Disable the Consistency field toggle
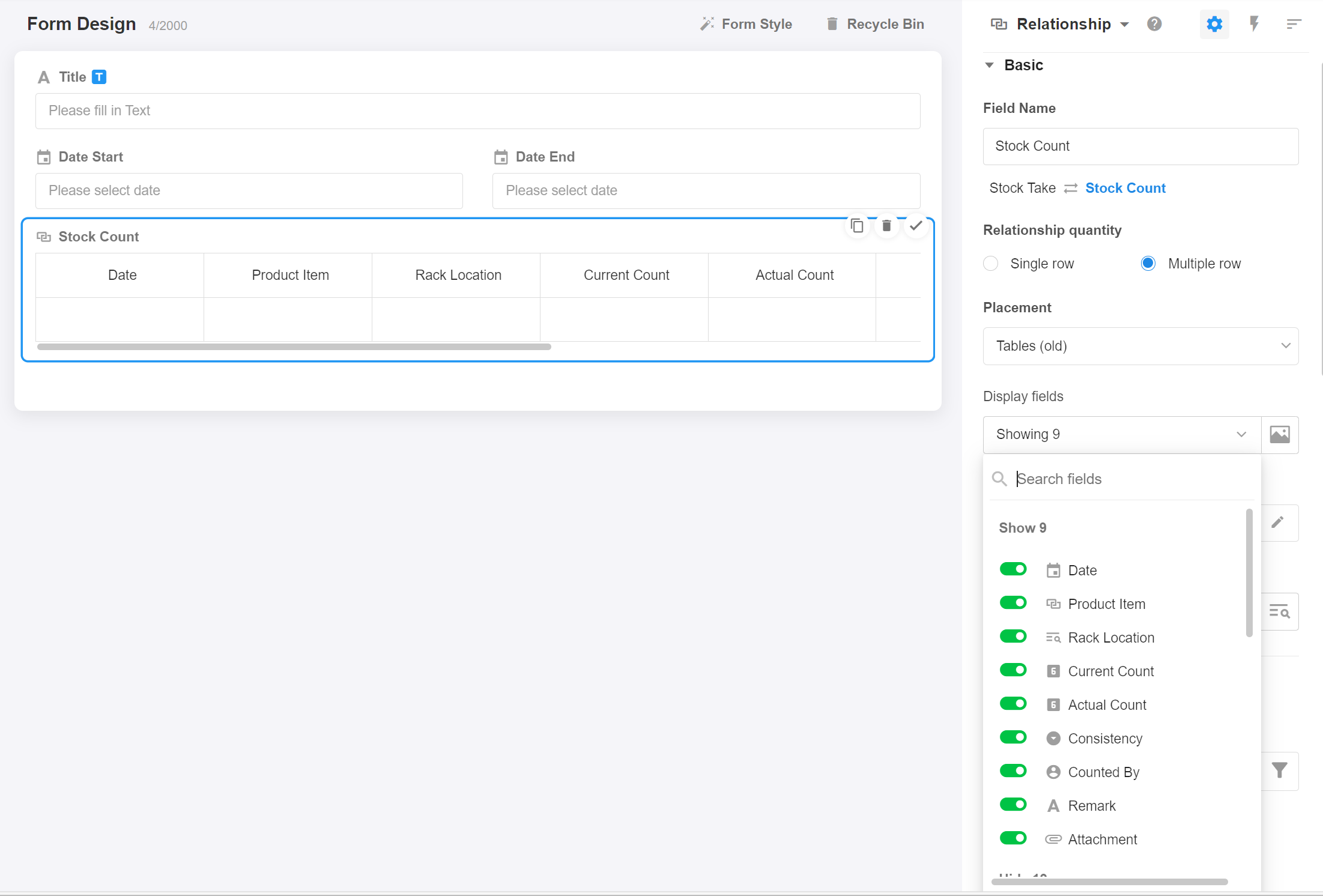The image size is (1323, 896). click(x=1013, y=737)
